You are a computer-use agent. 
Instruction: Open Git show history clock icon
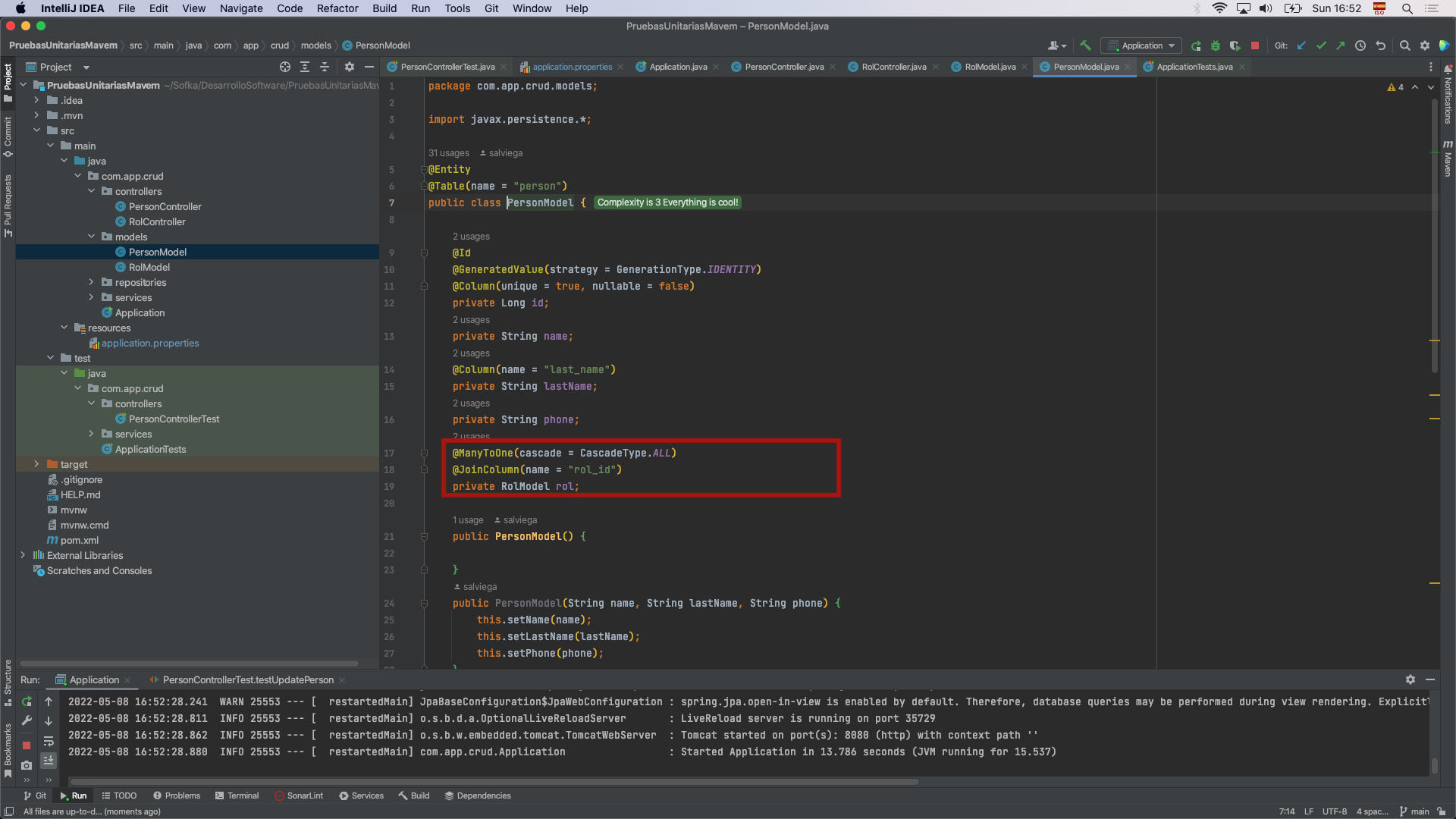[x=1360, y=45]
